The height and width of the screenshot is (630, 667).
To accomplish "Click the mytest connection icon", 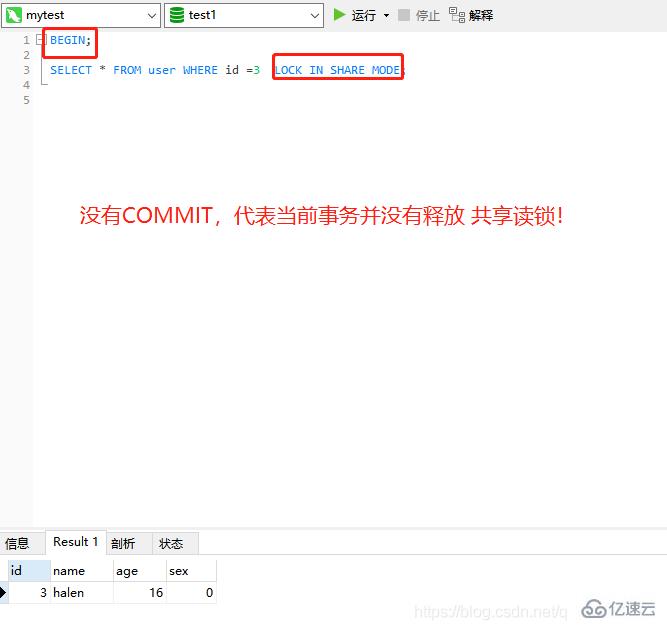I will (14, 15).
